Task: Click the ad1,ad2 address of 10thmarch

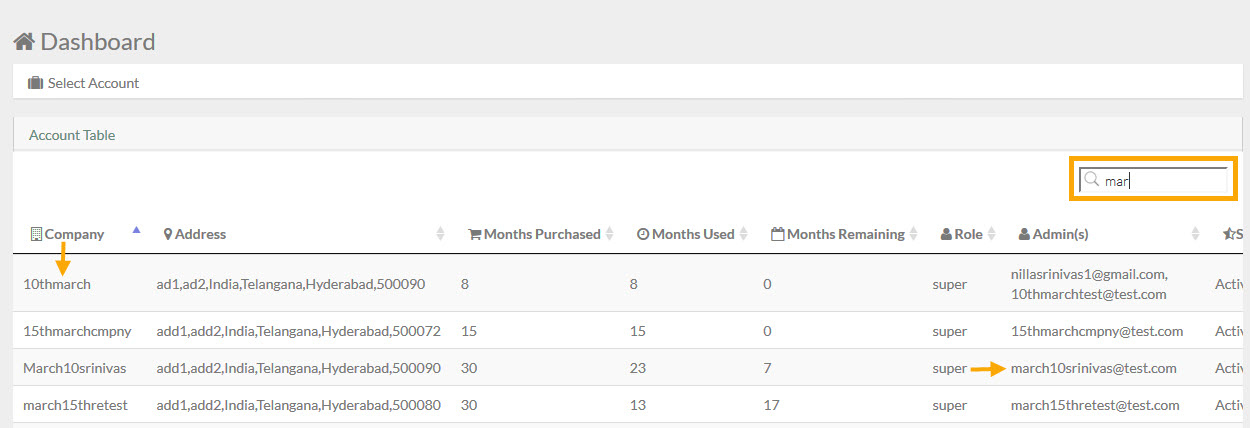Action: coord(291,284)
